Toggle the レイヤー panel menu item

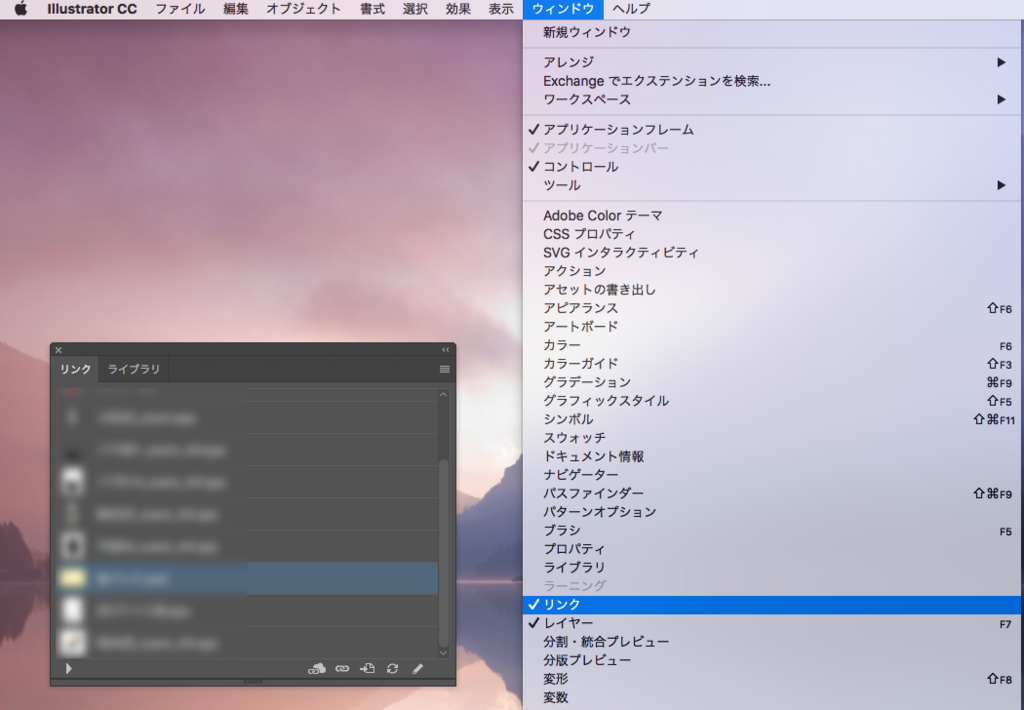click(773, 623)
